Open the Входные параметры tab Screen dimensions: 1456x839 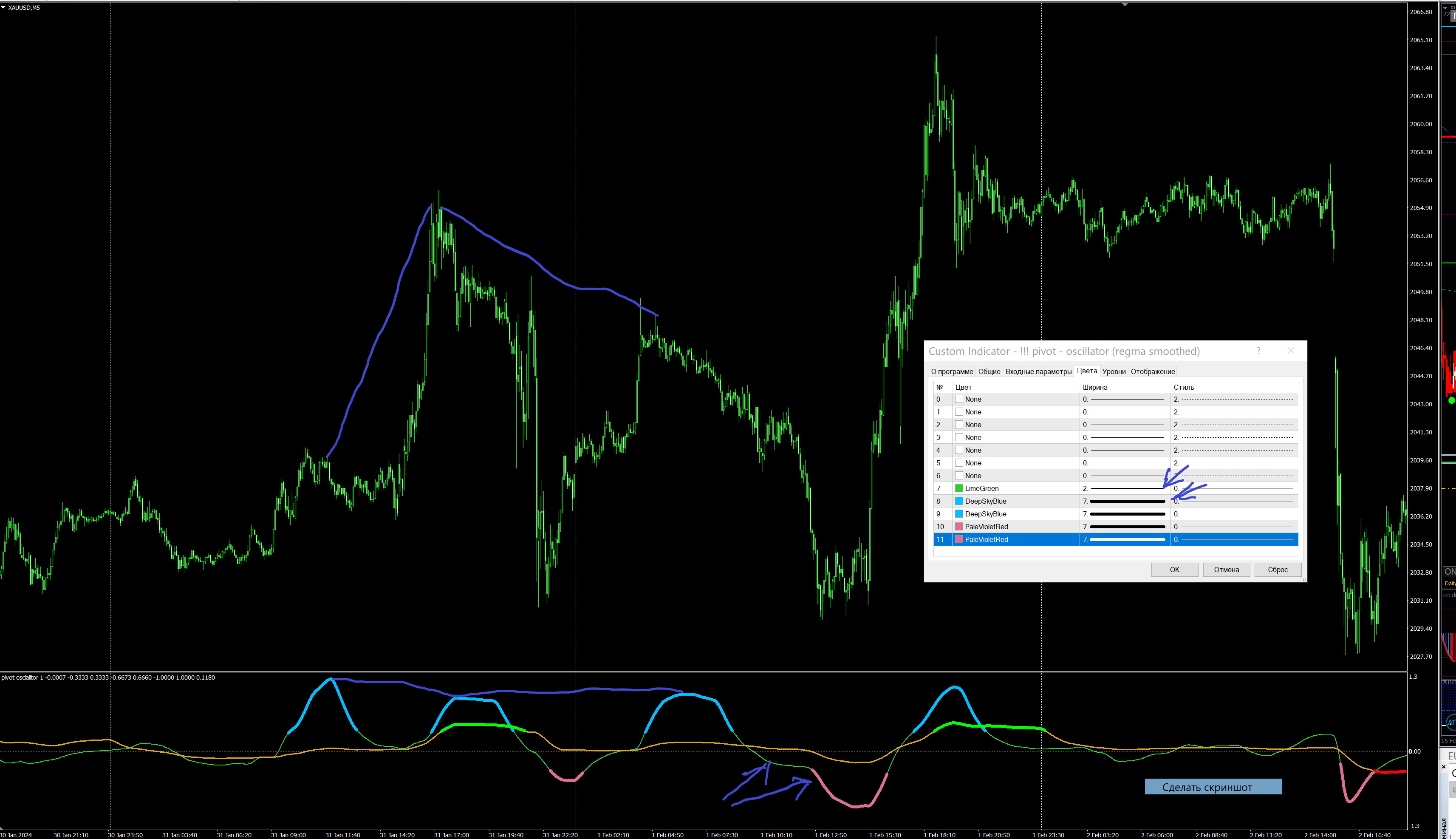(x=1038, y=371)
